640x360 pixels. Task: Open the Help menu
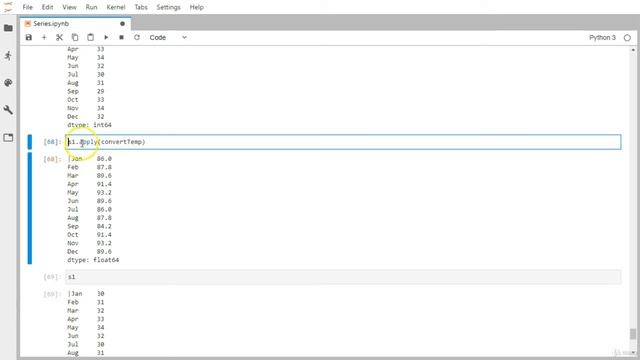(196, 7)
